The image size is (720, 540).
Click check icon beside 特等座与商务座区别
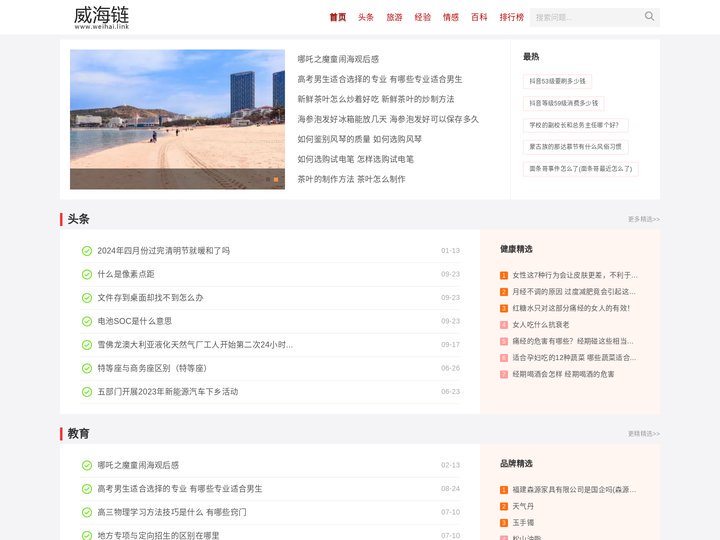click(x=87, y=368)
